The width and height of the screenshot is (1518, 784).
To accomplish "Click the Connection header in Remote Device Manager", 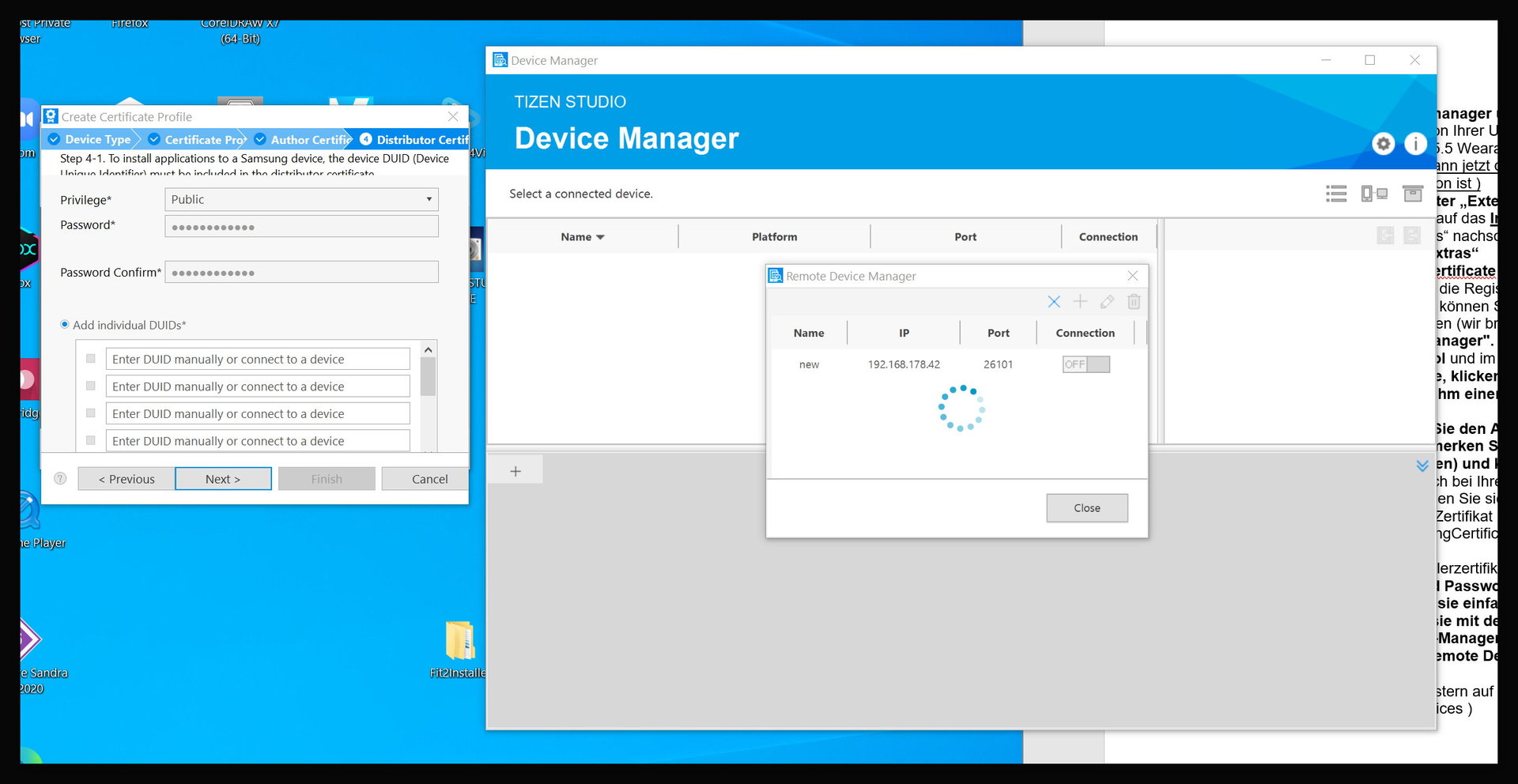I will (x=1085, y=334).
